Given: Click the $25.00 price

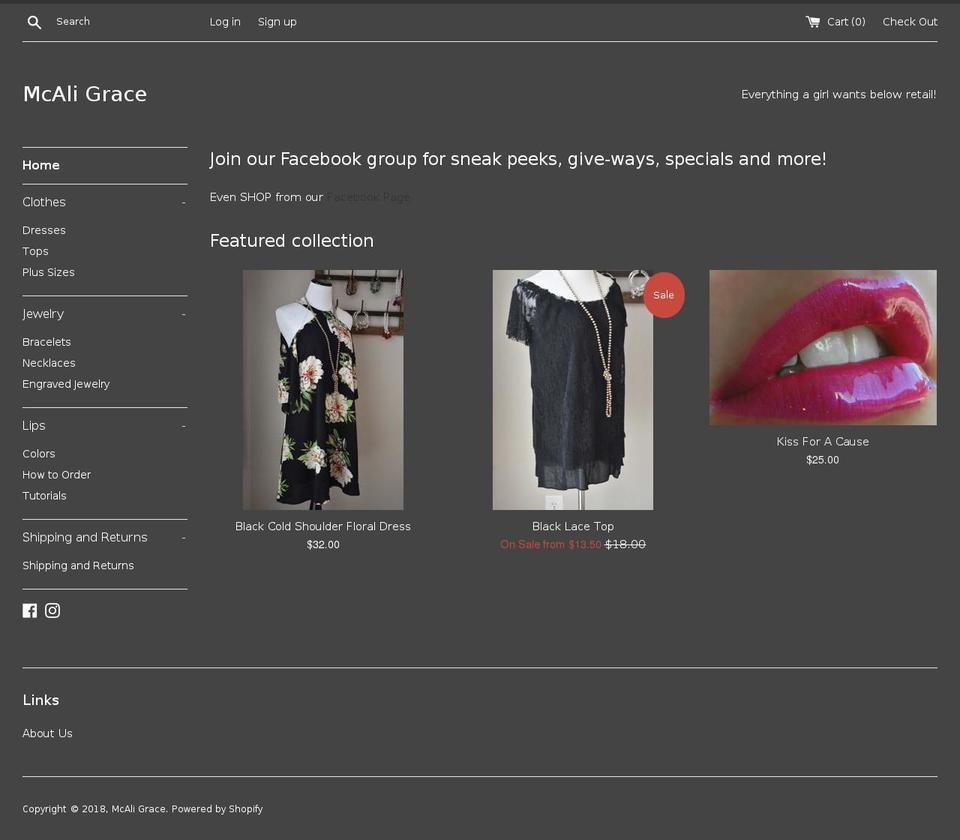Looking at the screenshot, I should click(822, 460).
